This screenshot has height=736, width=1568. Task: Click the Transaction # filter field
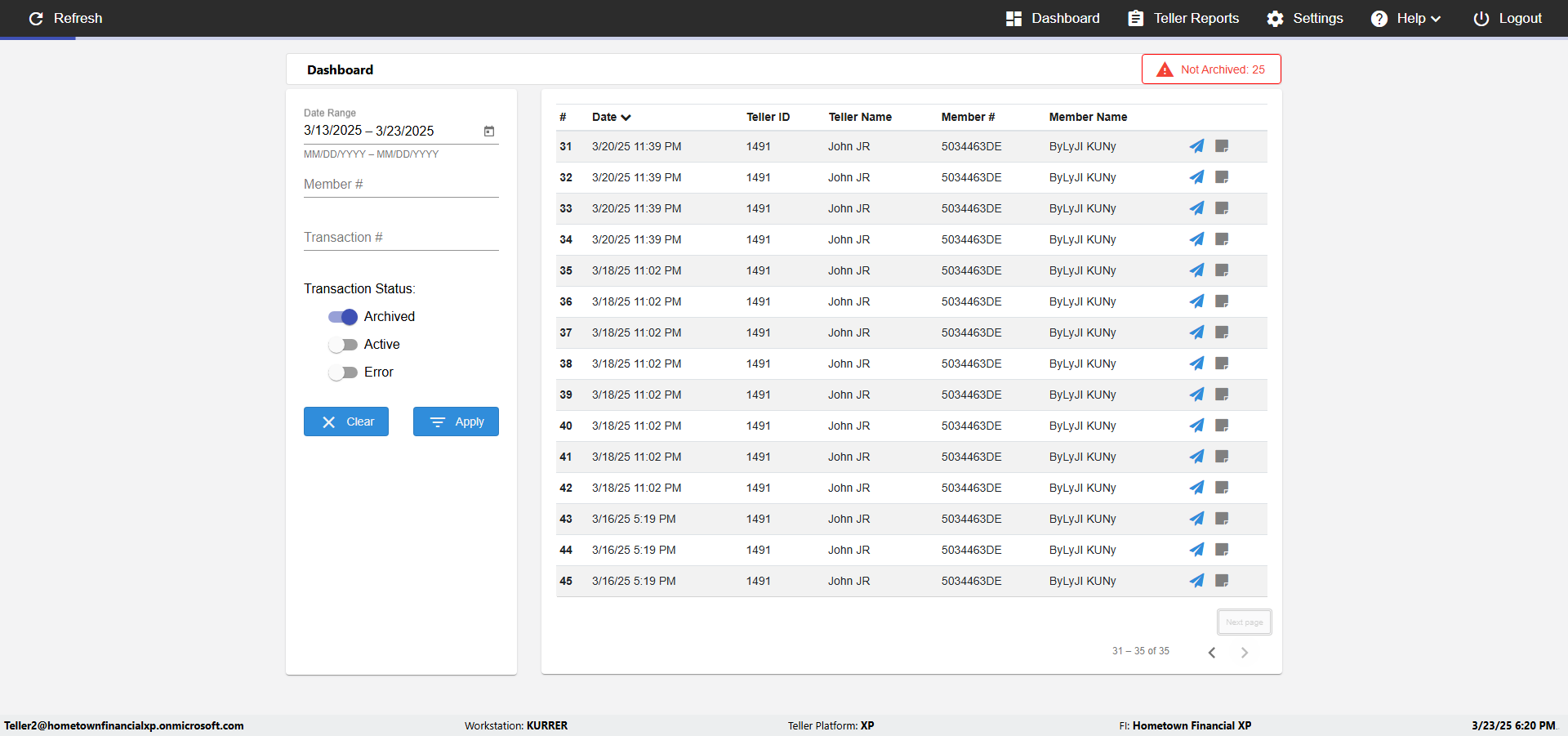pyautogui.click(x=401, y=238)
